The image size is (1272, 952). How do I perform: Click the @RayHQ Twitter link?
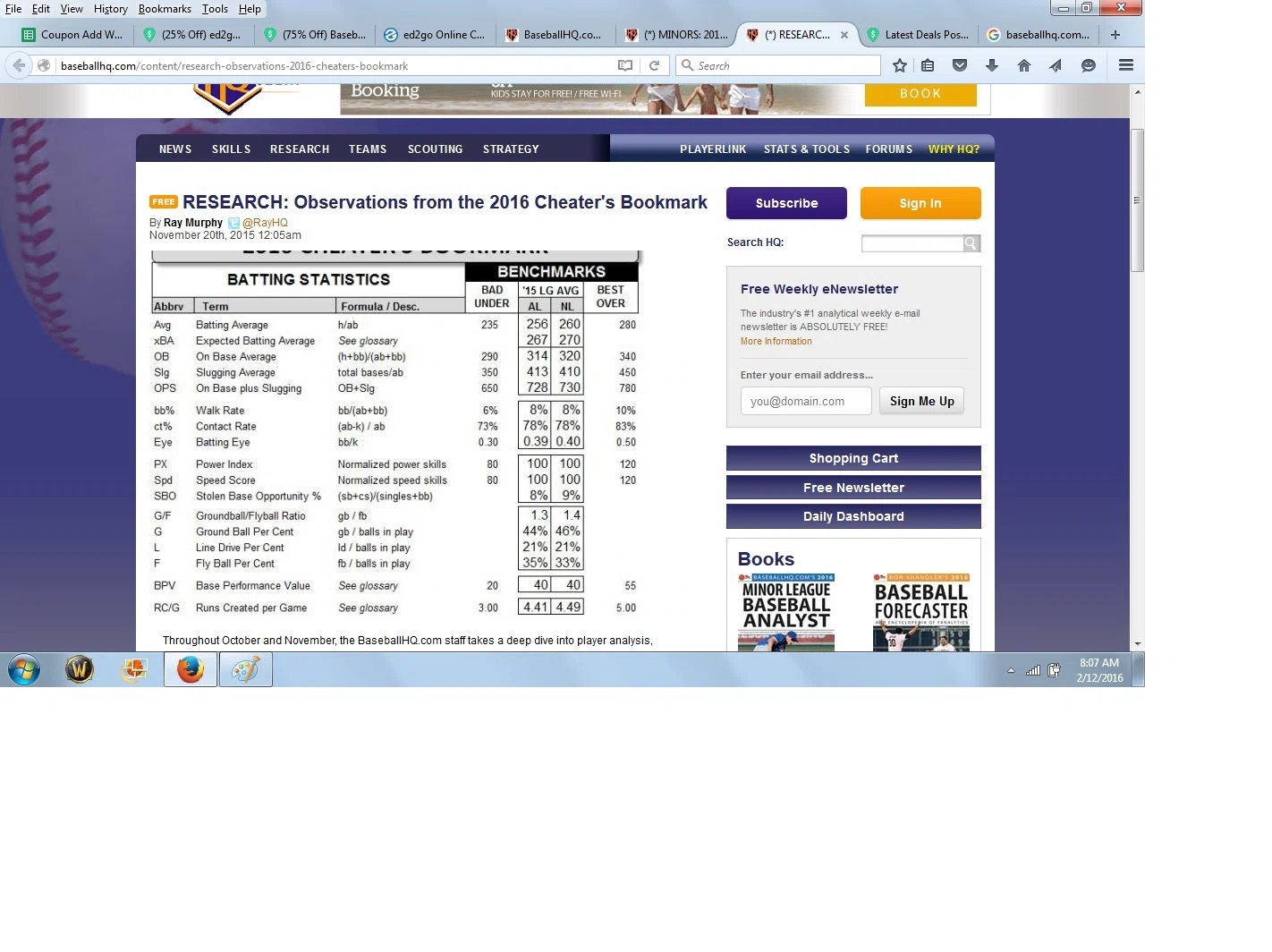pyautogui.click(x=265, y=223)
